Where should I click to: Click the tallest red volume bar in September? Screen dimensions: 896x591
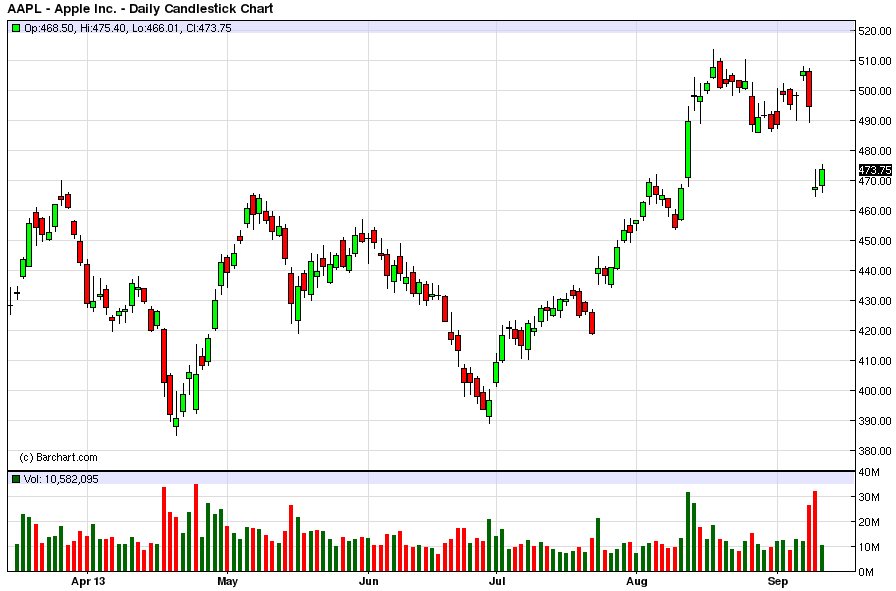coord(815,531)
